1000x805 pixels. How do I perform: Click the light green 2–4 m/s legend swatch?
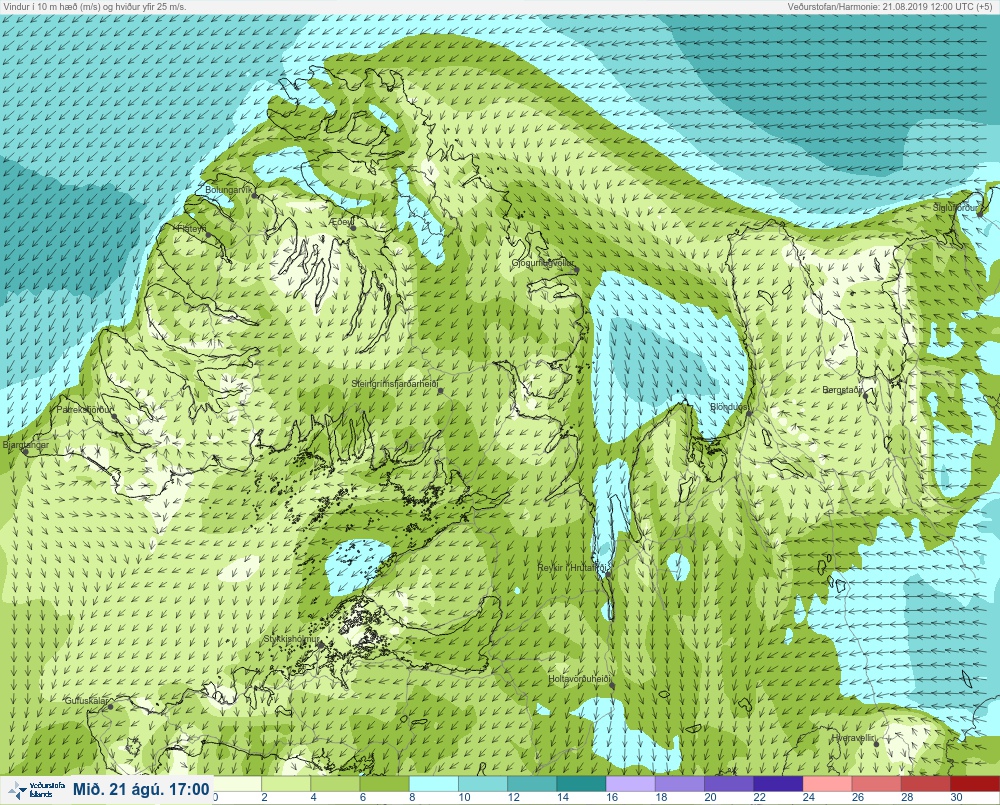click(x=286, y=783)
